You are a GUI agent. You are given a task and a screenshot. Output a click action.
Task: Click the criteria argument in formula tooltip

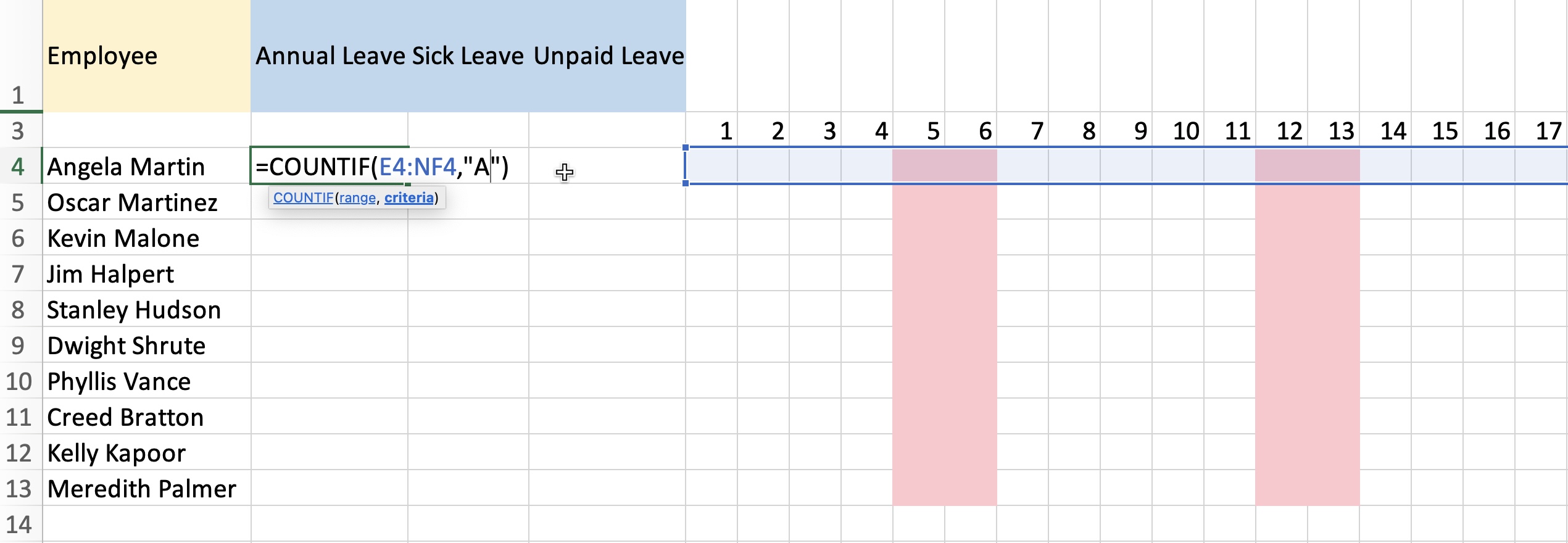pos(409,197)
